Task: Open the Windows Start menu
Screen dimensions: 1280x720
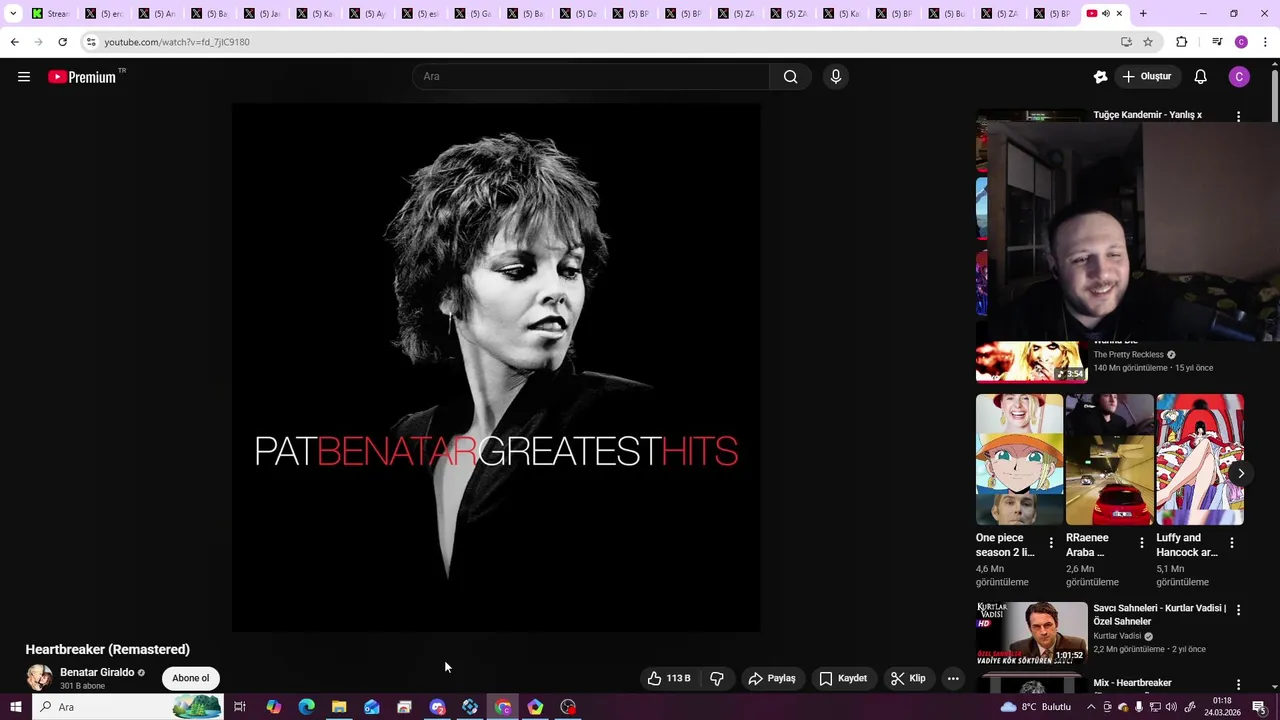Action: pyautogui.click(x=15, y=707)
